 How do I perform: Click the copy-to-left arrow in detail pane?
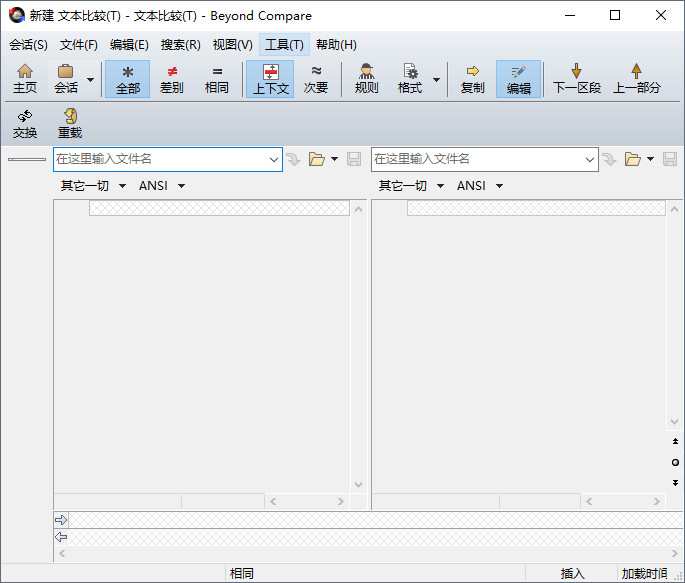(x=61, y=537)
